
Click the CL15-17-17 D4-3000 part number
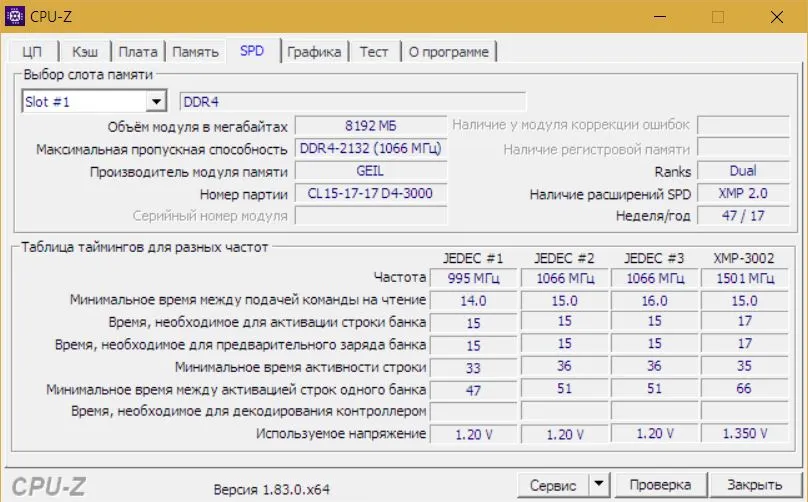[x=371, y=193]
